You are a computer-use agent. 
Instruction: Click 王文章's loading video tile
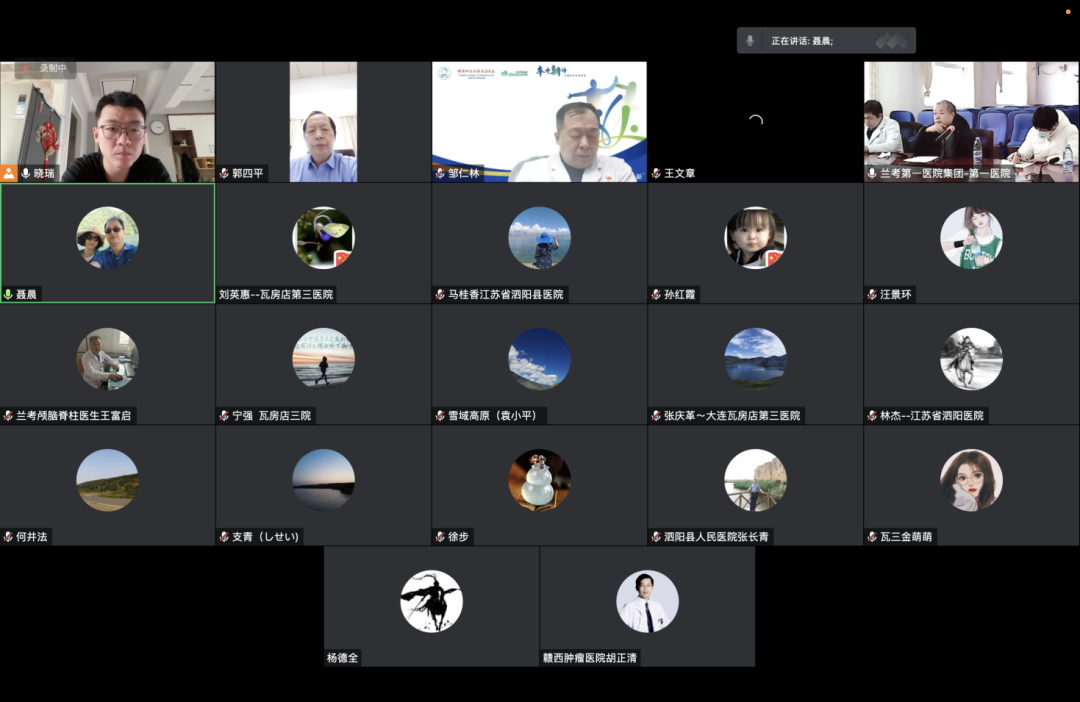pyautogui.click(x=755, y=121)
